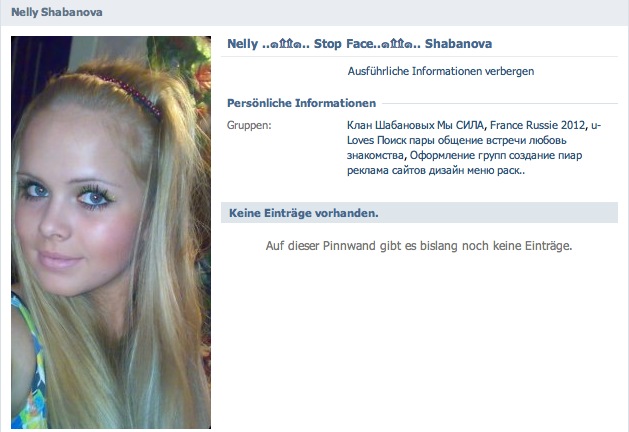
Task: Click the top gray title bar
Action: pyautogui.click(x=314, y=12)
